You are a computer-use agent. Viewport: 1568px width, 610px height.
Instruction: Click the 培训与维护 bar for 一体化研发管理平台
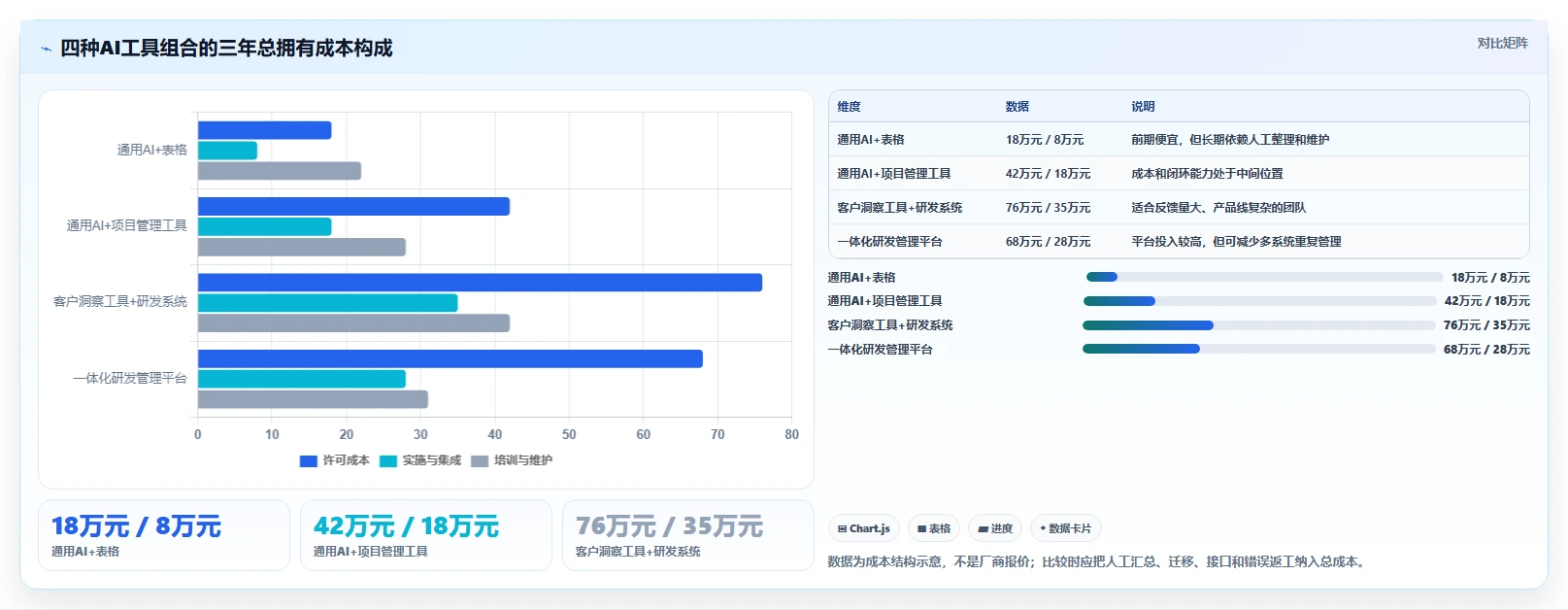click(x=313, y=399)
